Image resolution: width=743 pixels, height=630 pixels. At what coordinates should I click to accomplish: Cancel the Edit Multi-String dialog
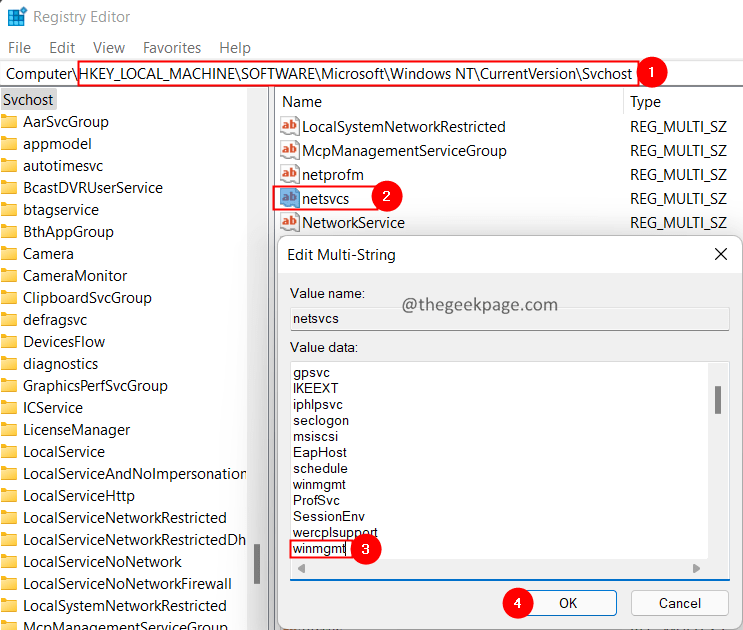[x=680, y=603]
